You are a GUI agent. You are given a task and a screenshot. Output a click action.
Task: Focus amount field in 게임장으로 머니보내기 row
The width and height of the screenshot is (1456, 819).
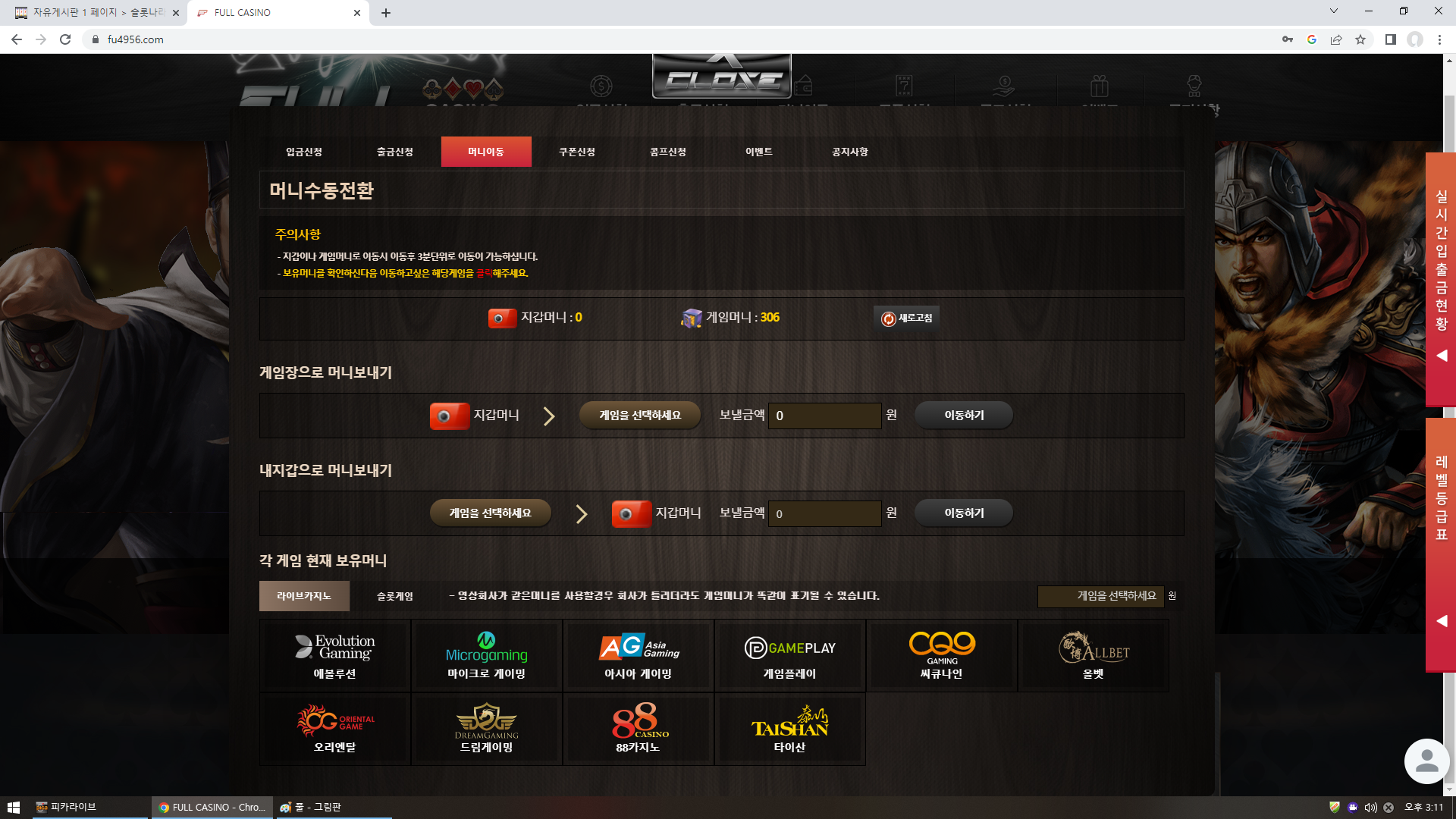825,416
